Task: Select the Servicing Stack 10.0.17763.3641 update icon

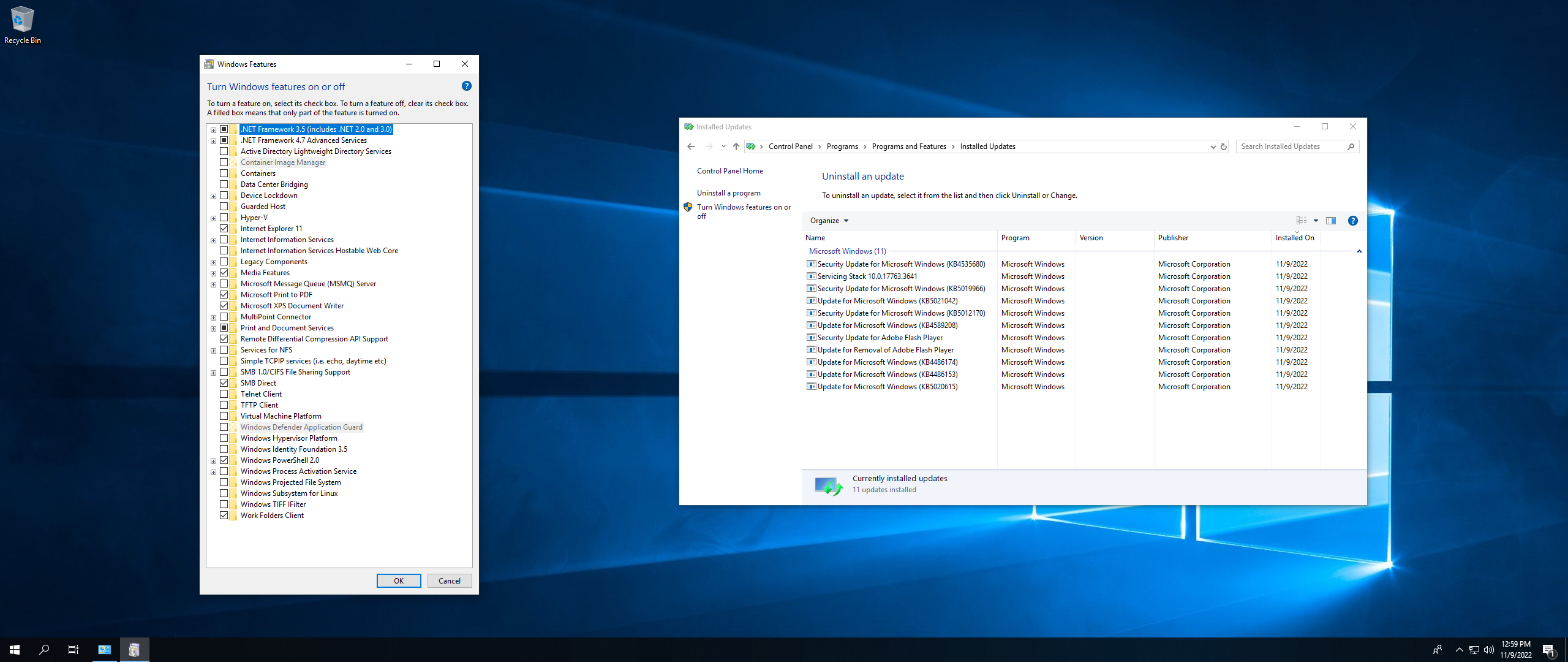Action: click(812, 276)
